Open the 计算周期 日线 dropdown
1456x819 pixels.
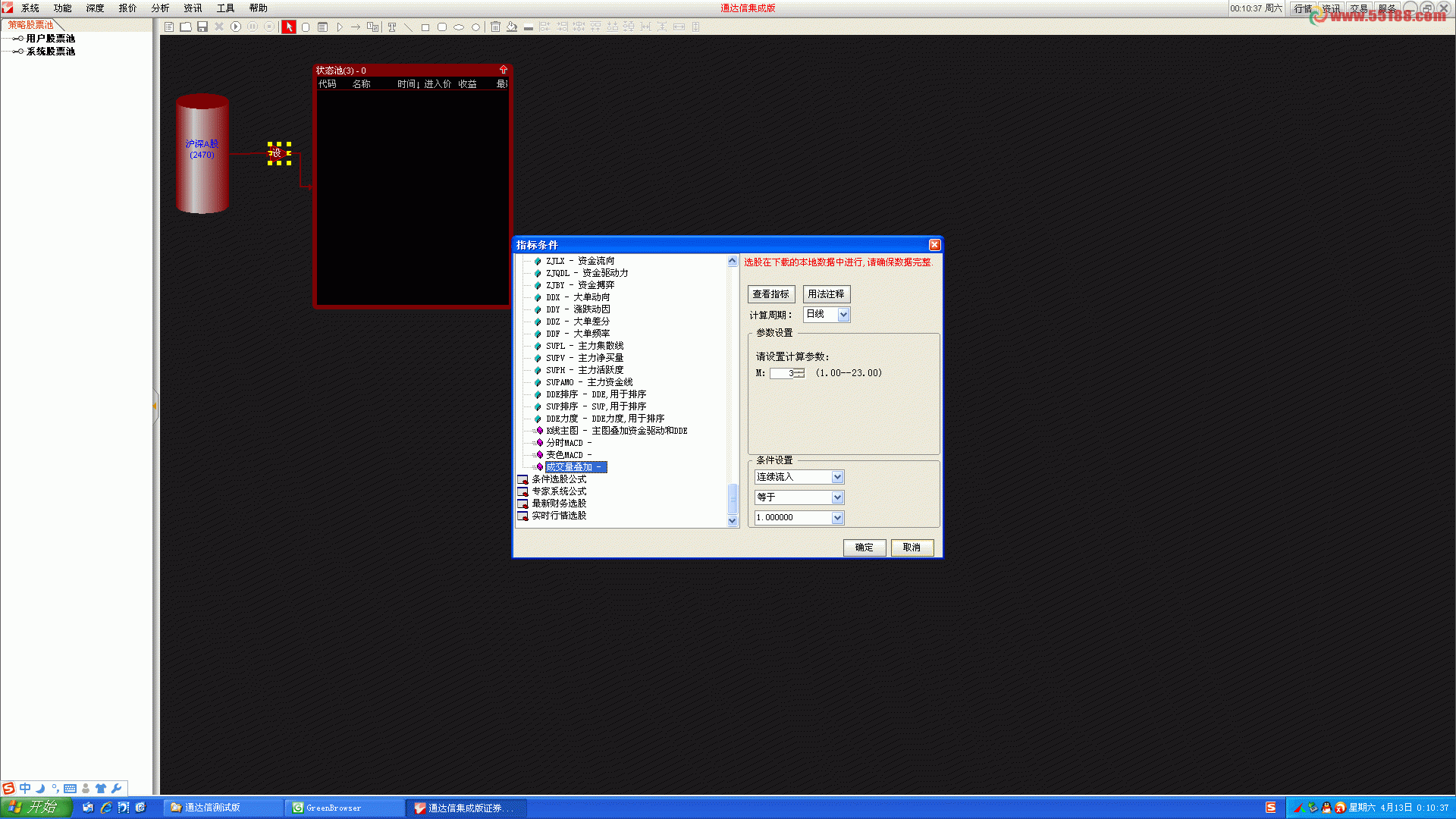843,314
